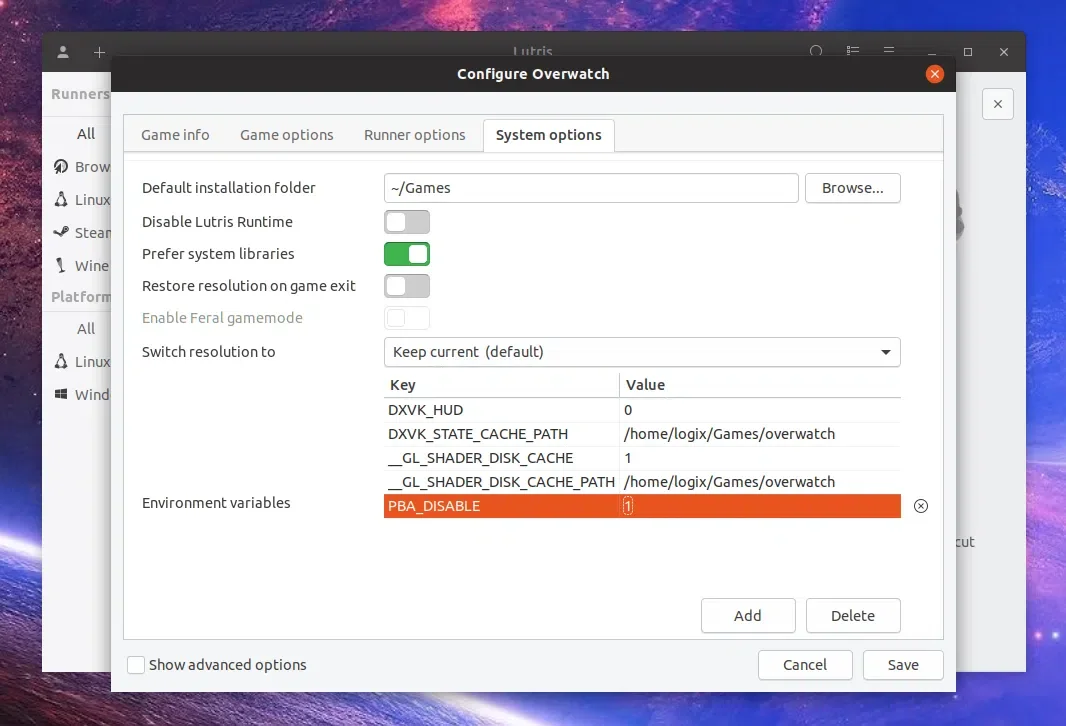Select the PBA_DISABLE key cell
Image resolution: width=1066 pixels, height=726 pixels.
coord(502,506)
